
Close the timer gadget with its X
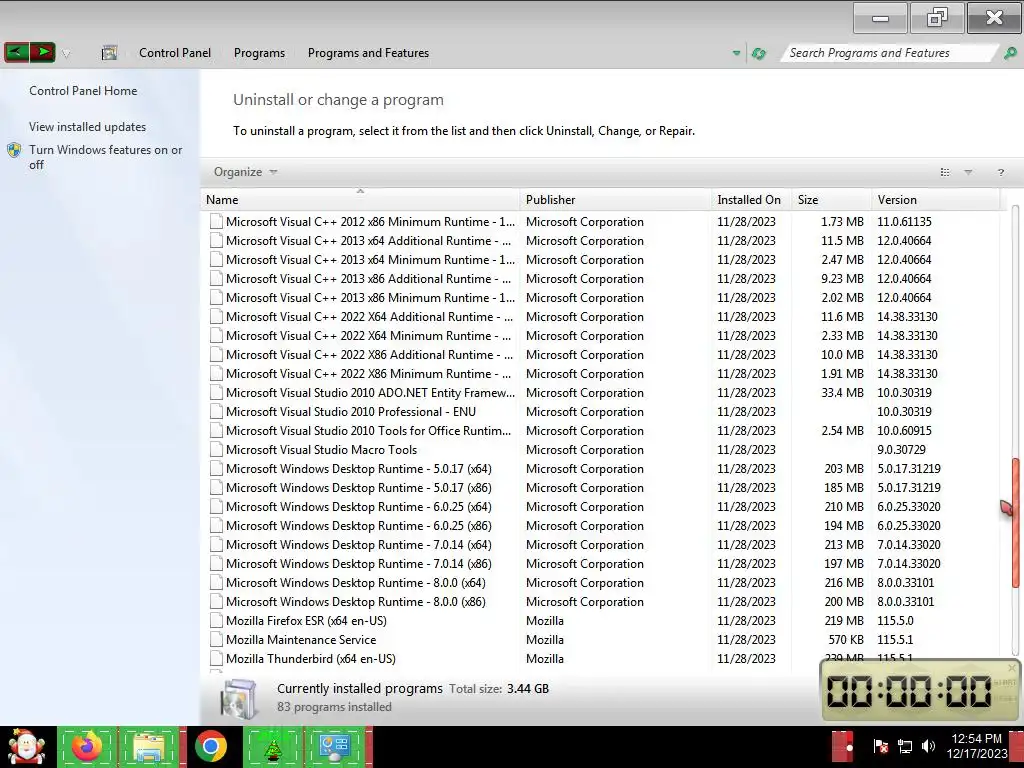1012,667
